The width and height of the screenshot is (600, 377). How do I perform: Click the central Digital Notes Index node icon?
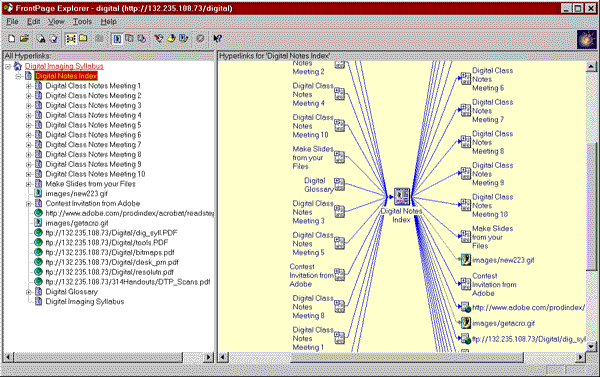tap(402, 197)
